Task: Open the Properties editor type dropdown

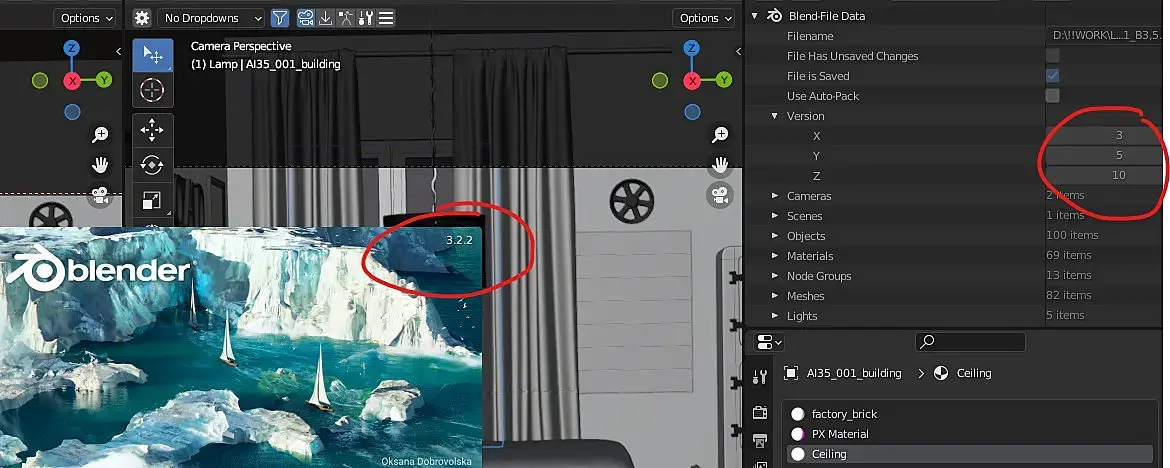Action: point(769,342)
